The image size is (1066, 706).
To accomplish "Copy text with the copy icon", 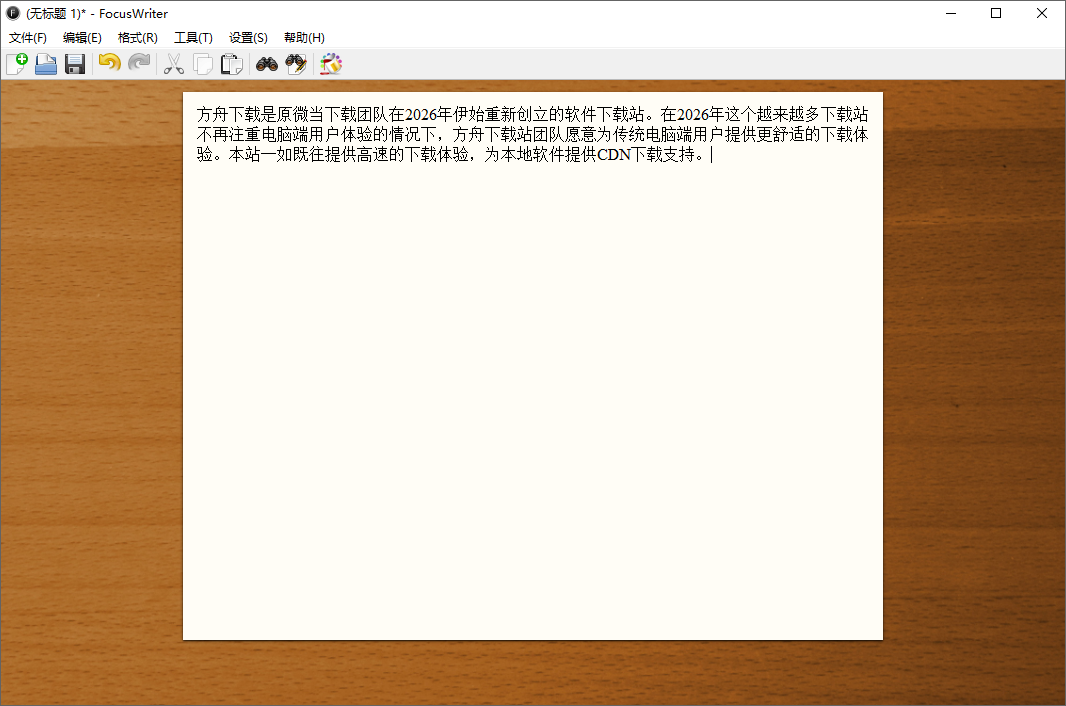I will click(x=203, y=64).
